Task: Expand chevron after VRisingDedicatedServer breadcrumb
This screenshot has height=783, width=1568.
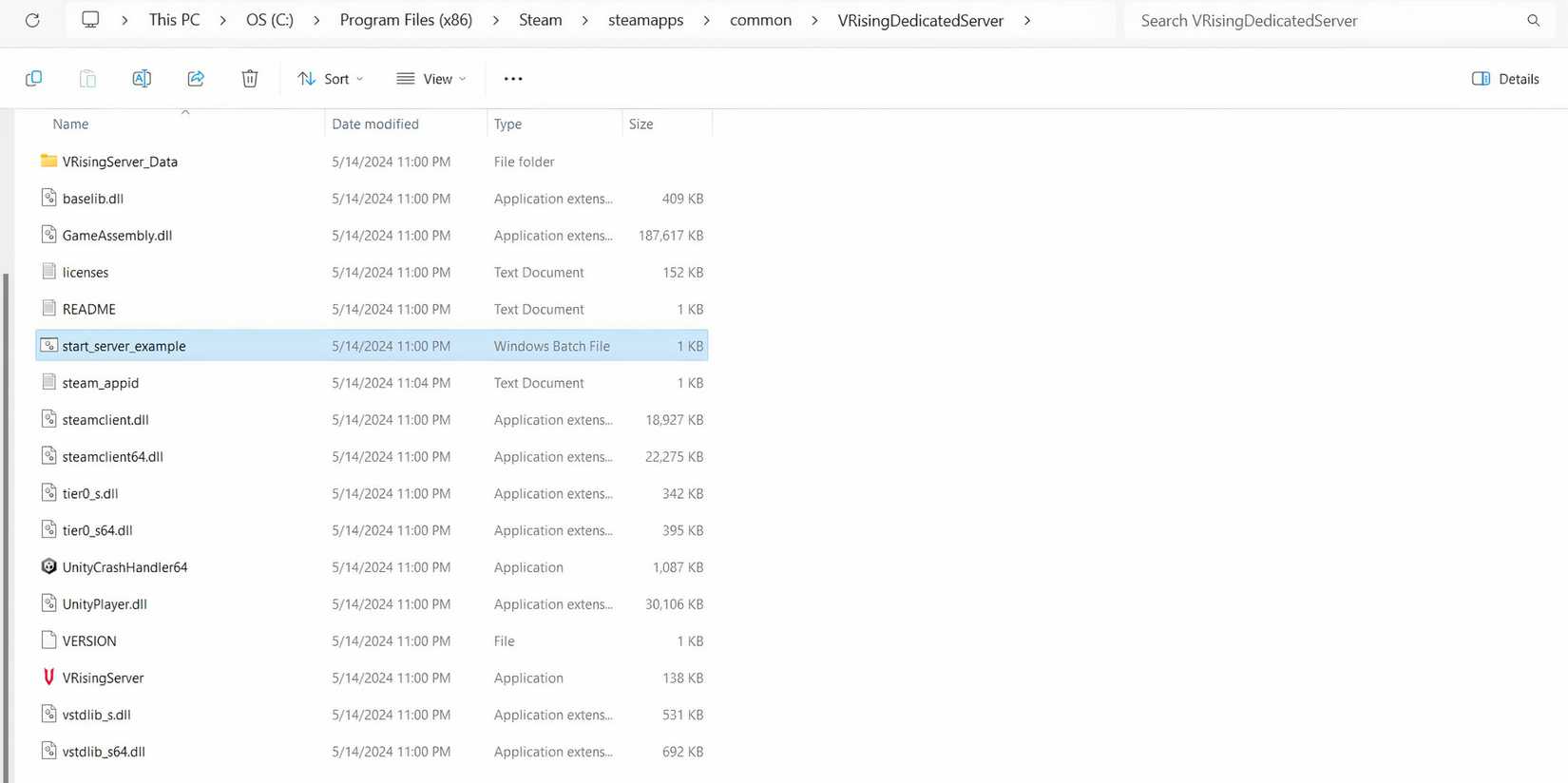Action: [1027, 20]
